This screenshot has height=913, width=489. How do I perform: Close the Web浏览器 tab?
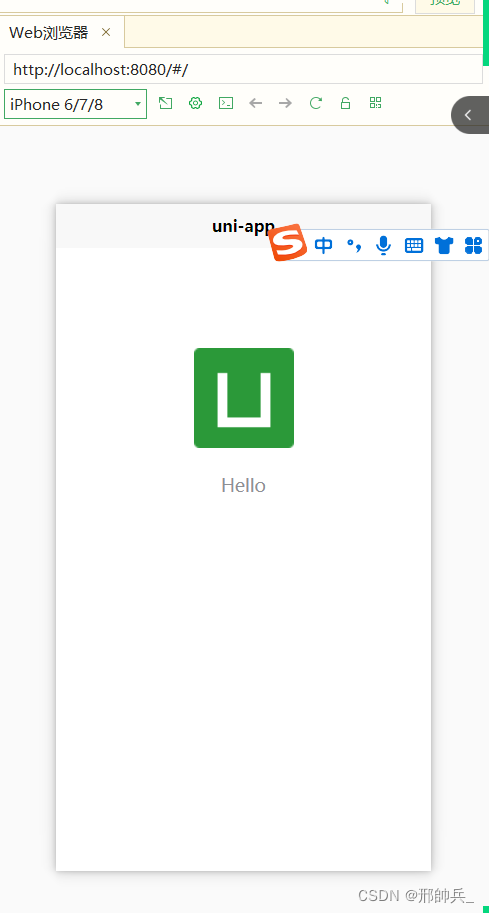click(106, 32)
